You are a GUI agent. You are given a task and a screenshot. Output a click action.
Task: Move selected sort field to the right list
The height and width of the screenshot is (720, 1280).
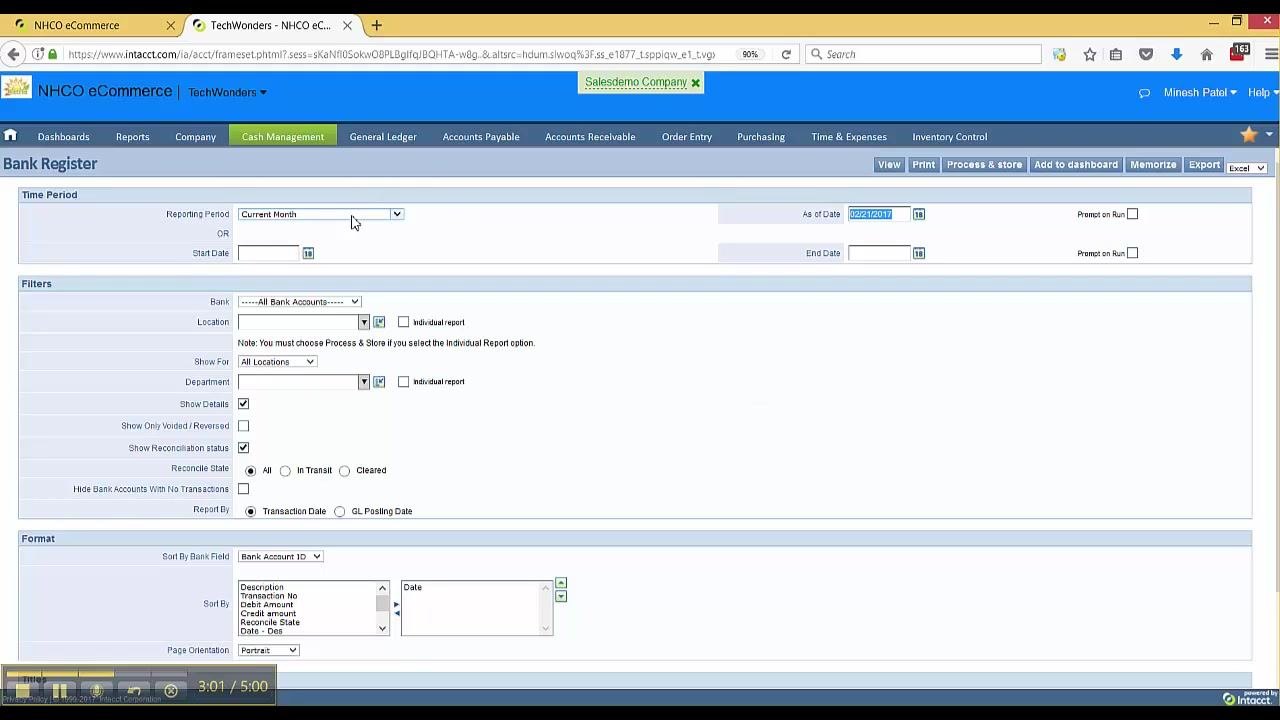pos(396,604)
